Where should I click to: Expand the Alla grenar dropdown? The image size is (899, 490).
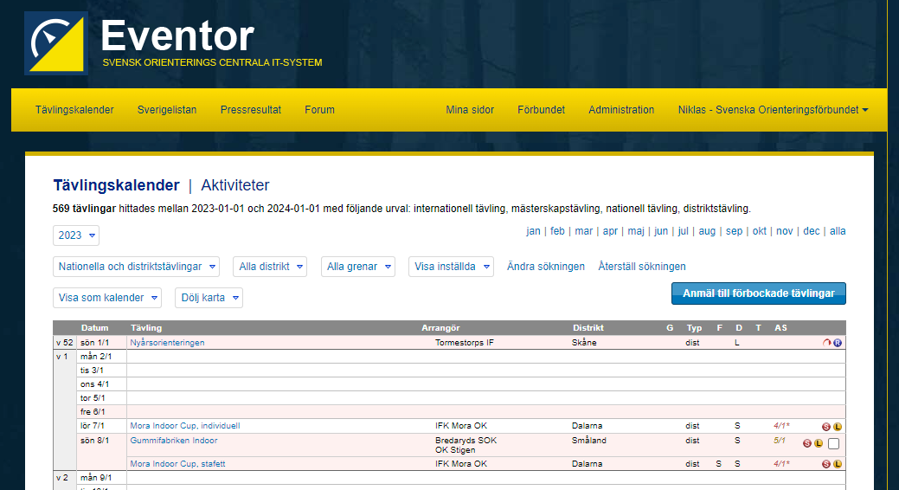pyautogui.click(x=358, y=266)
